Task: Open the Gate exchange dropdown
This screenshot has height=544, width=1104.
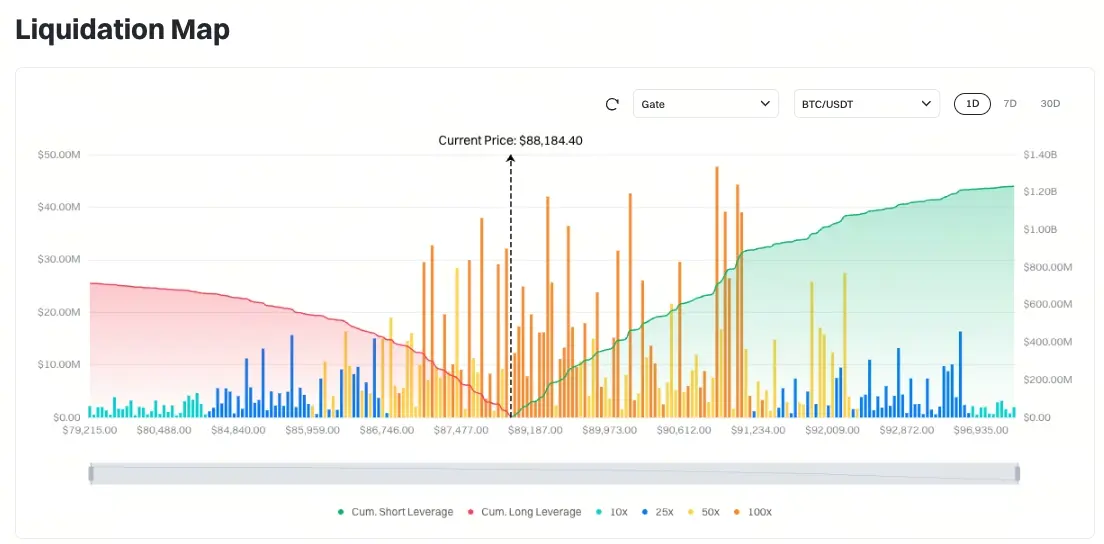Action: [705, 103]
